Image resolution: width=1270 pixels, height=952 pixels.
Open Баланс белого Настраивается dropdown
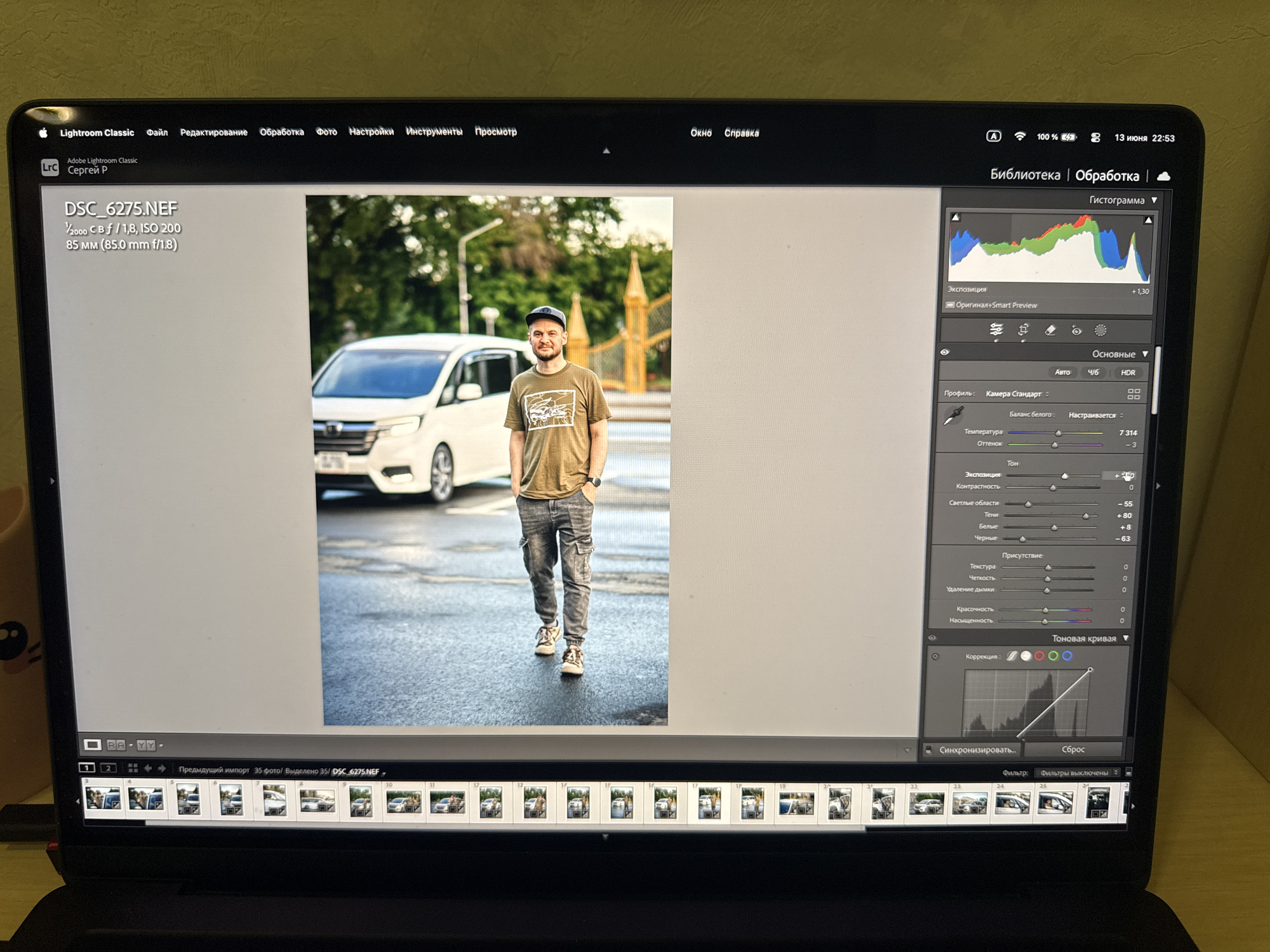(x=1095, y=415)
